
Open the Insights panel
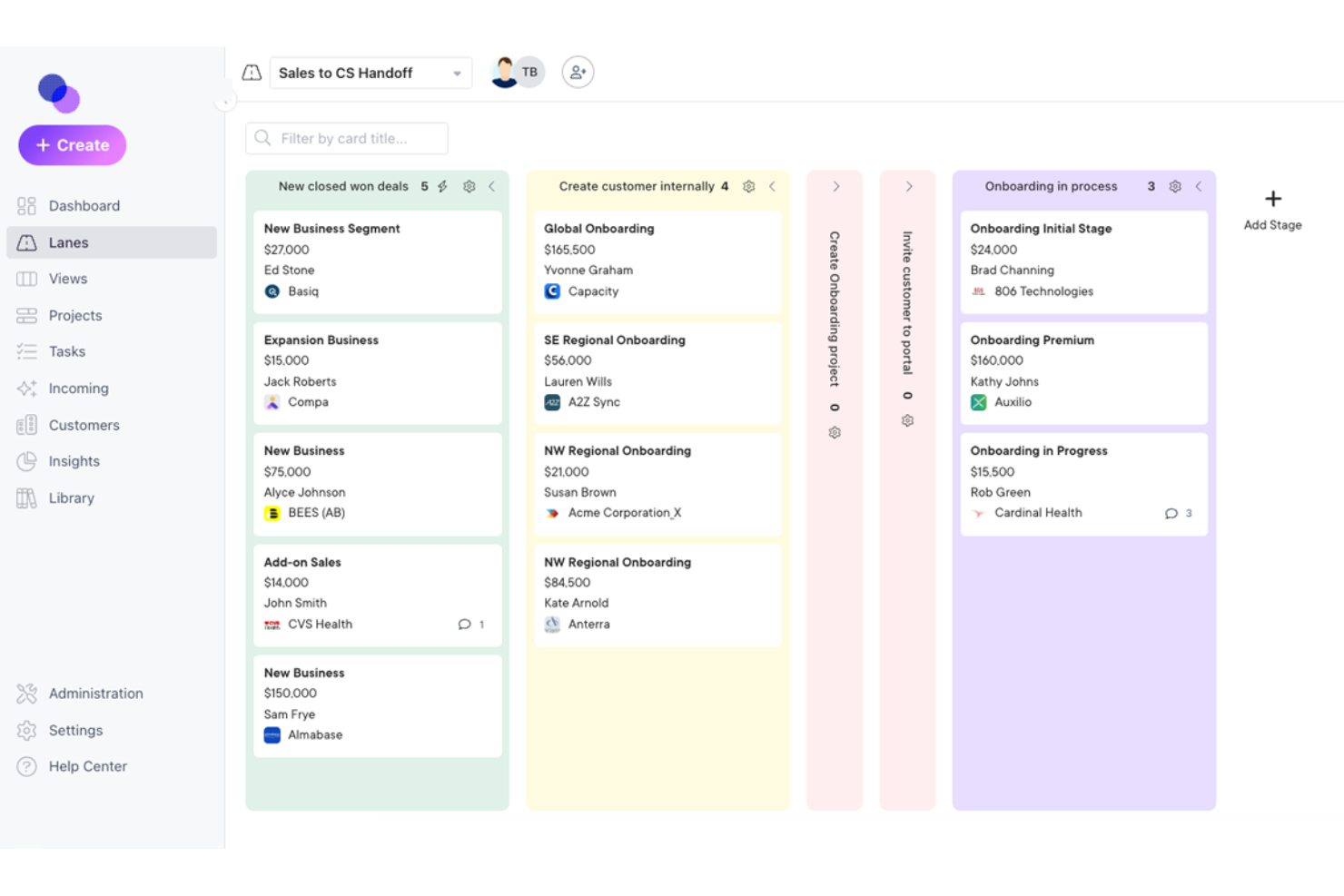74,461
